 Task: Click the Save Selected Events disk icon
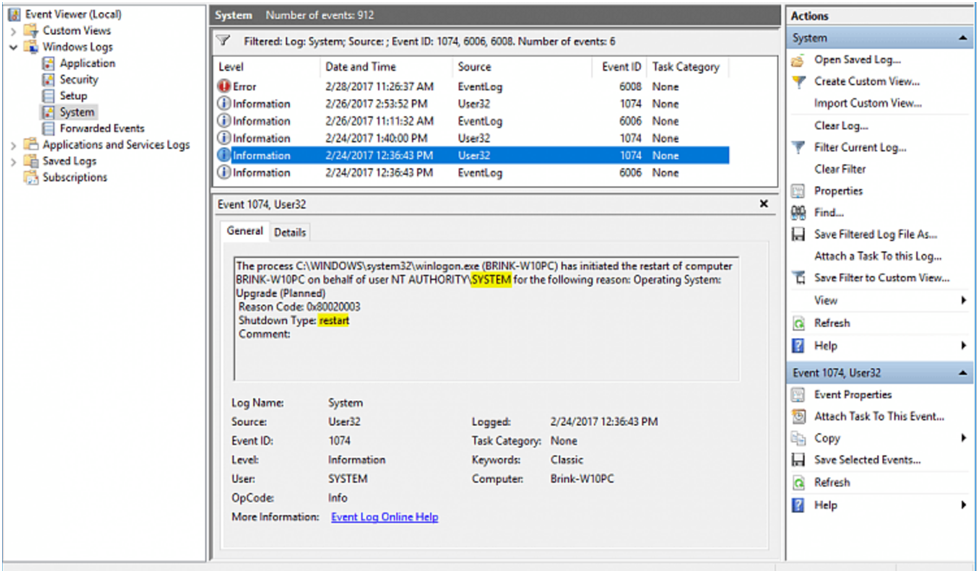pos(798,460)
